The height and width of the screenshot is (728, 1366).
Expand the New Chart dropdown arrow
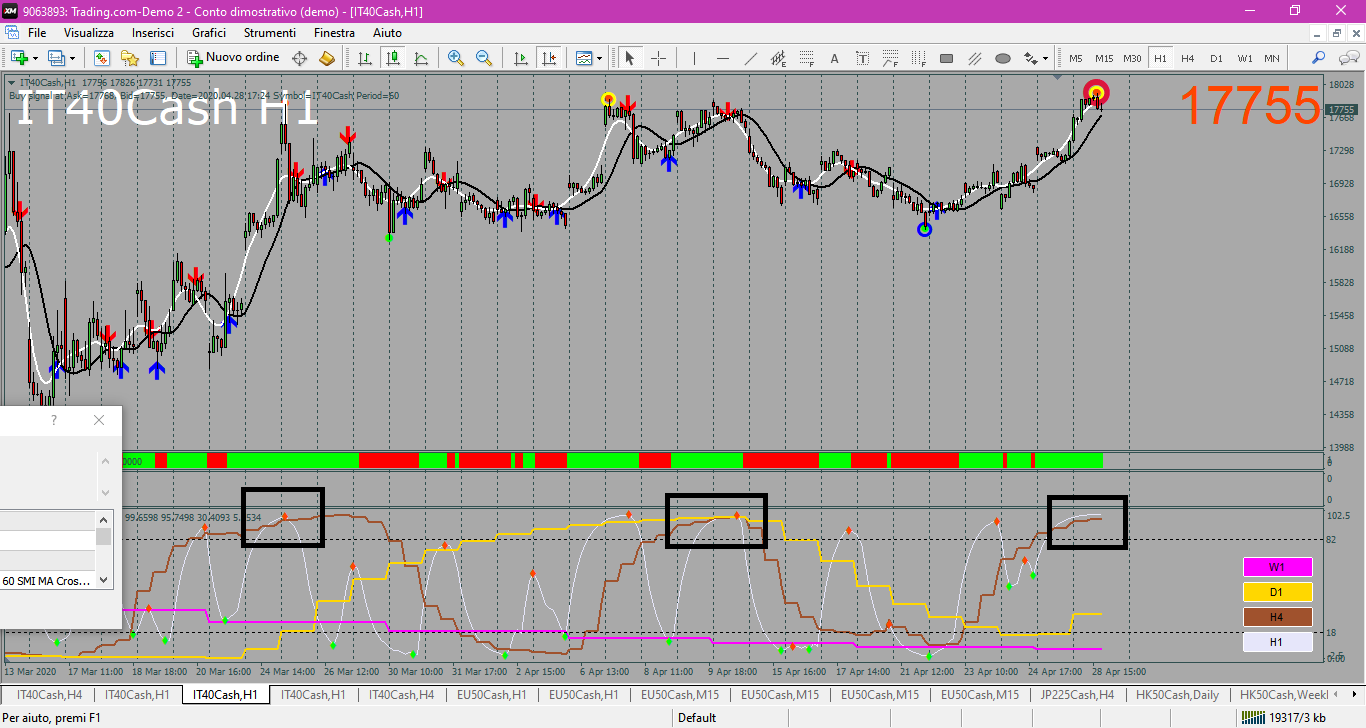35,58
